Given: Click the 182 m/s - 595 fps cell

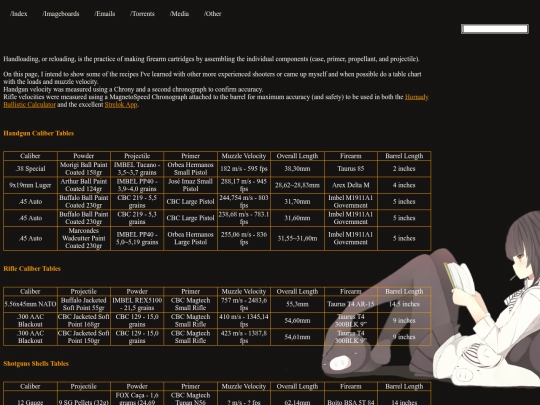Looking at the screenshot, I should click(x=244, y=169).
